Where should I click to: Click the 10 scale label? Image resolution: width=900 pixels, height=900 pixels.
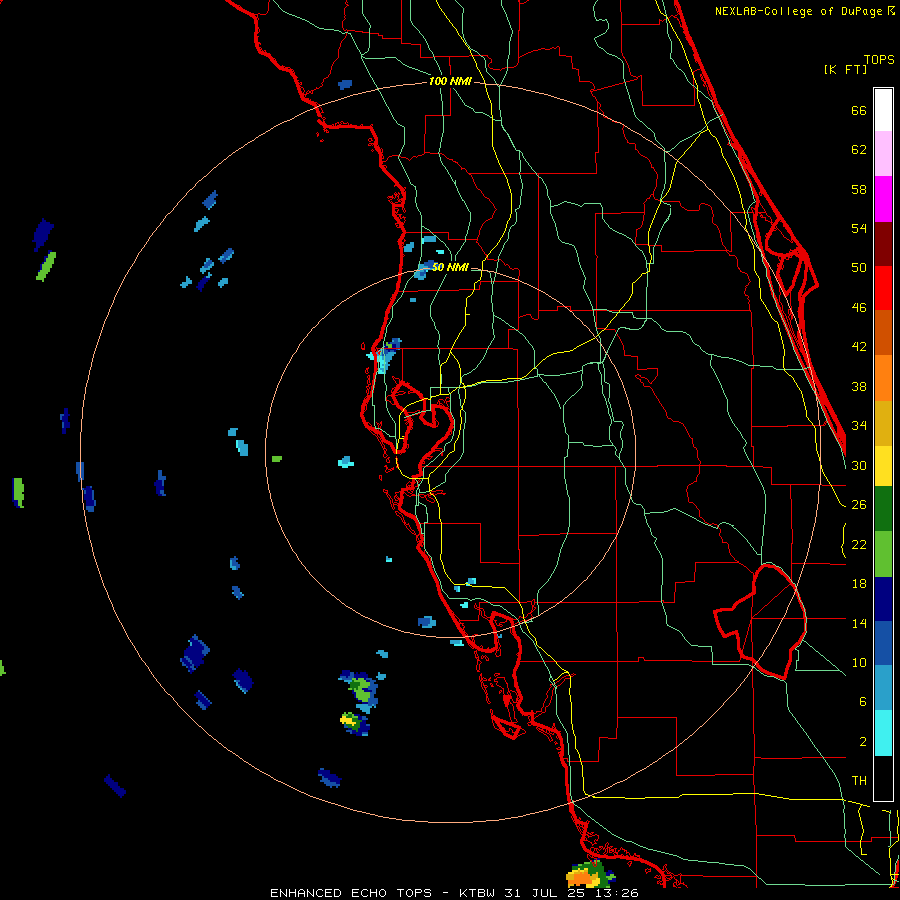click(x=859, y=662)
